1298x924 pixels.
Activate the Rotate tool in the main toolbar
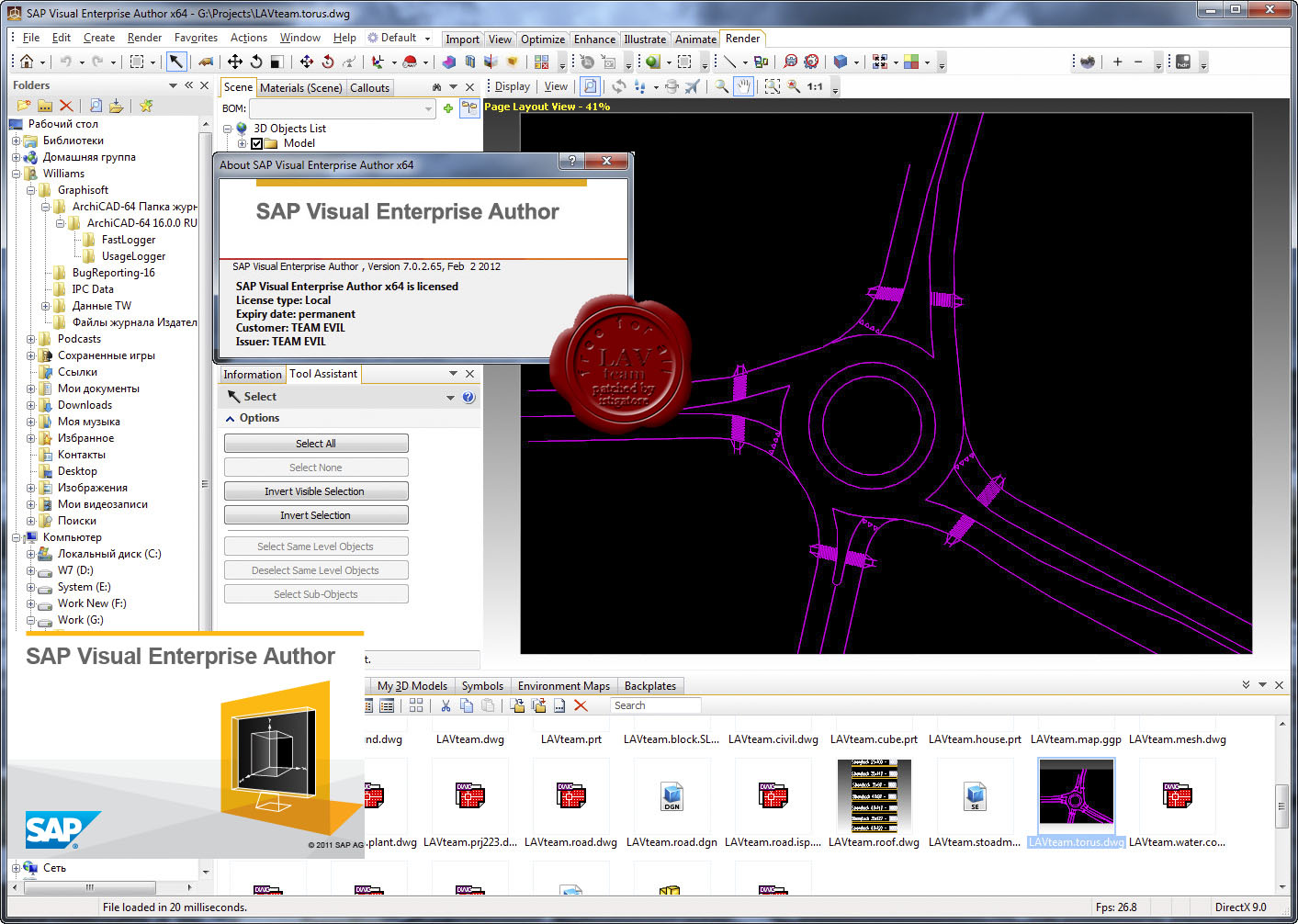pos(256,62)
